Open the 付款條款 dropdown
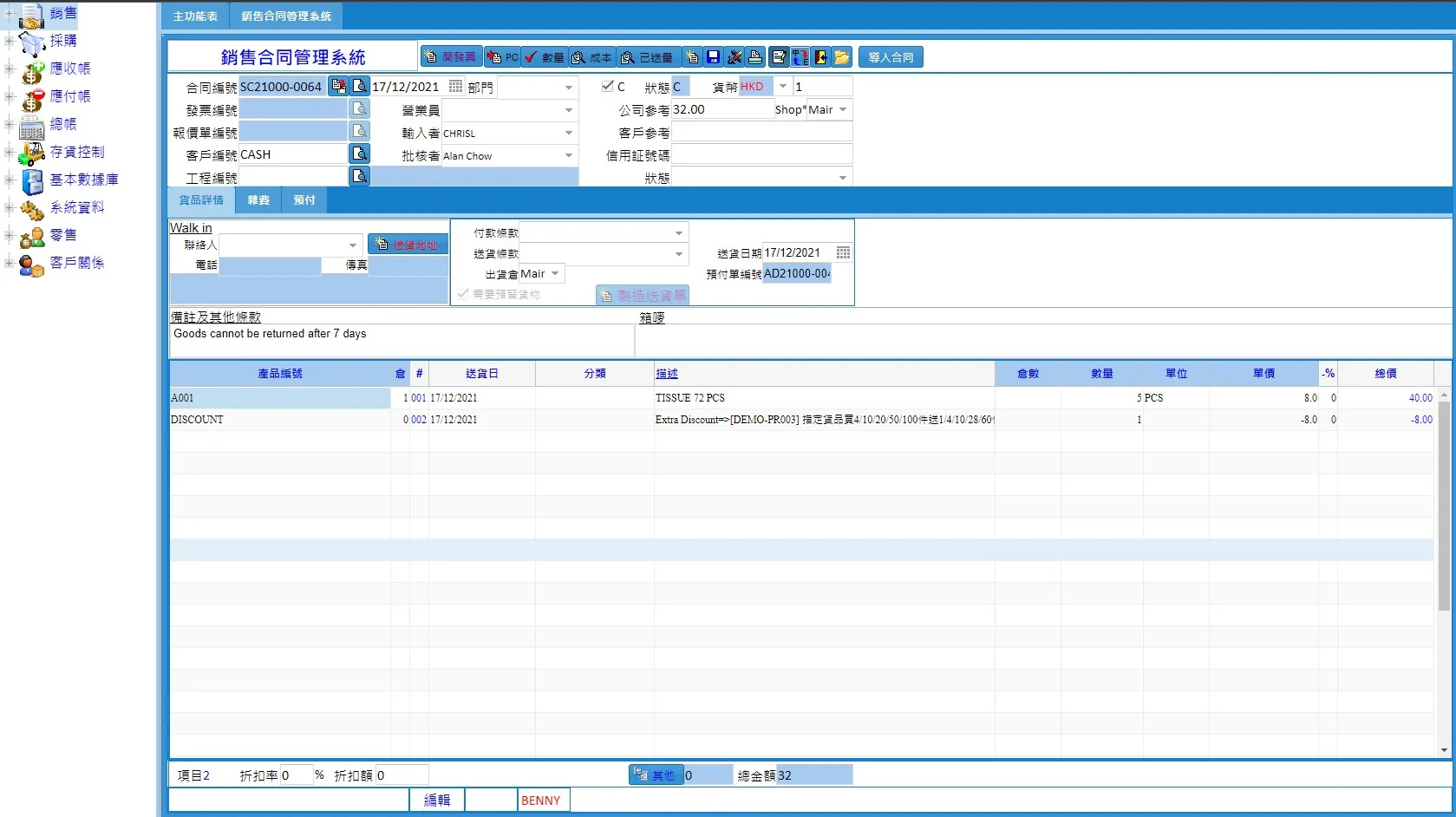1456x817 pixels. (679, 232)
